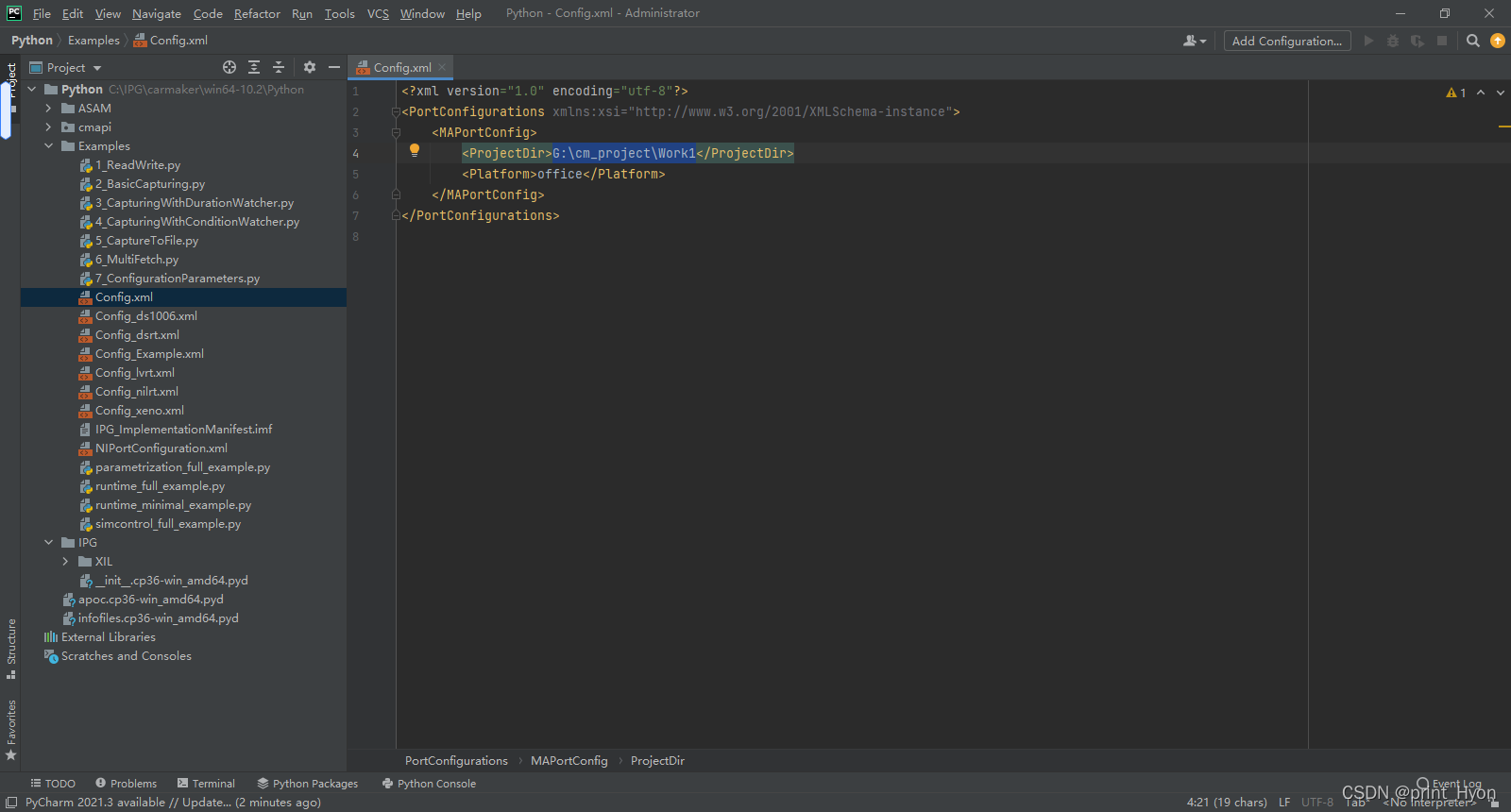Open the VCS menu
Image resolution: width=1511 pixels, height=812 pixels.
[378, 13]
